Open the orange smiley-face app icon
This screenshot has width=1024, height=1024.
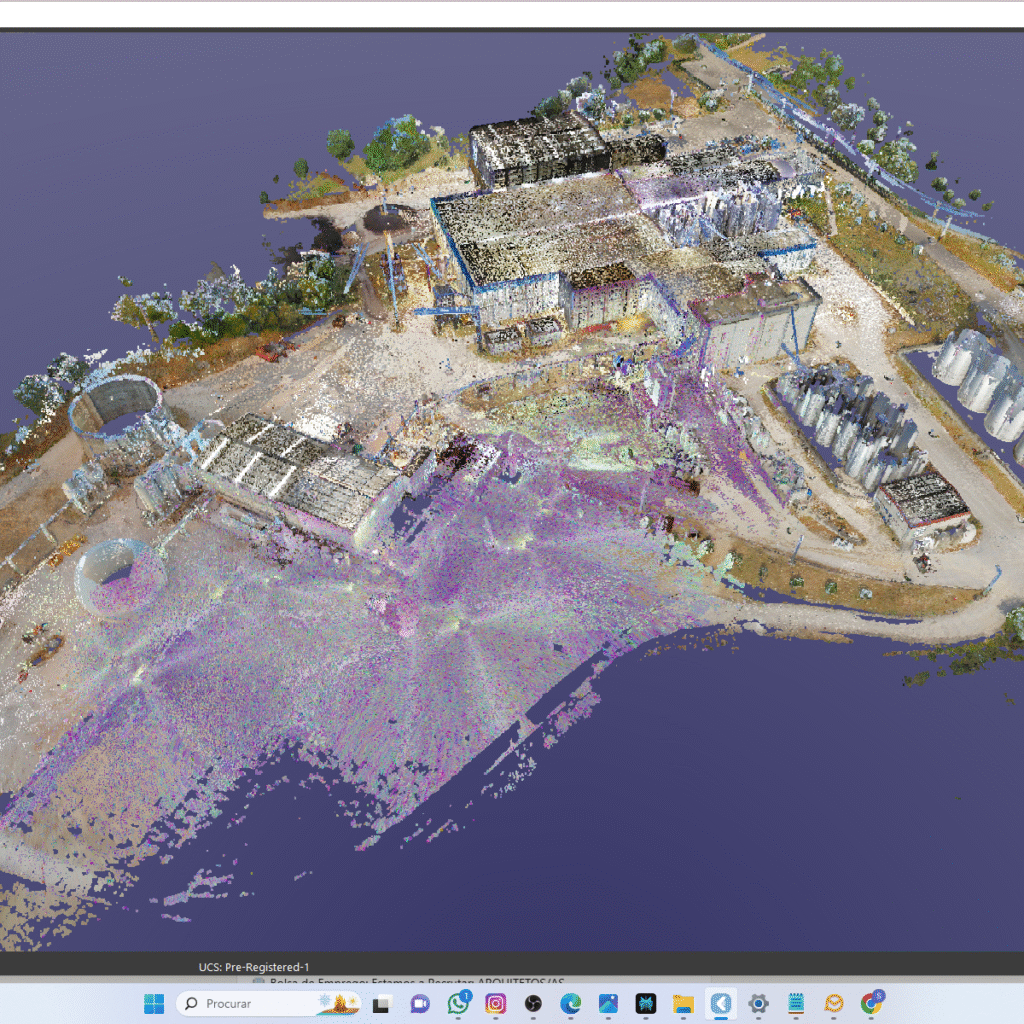(x=833, y=1003)
